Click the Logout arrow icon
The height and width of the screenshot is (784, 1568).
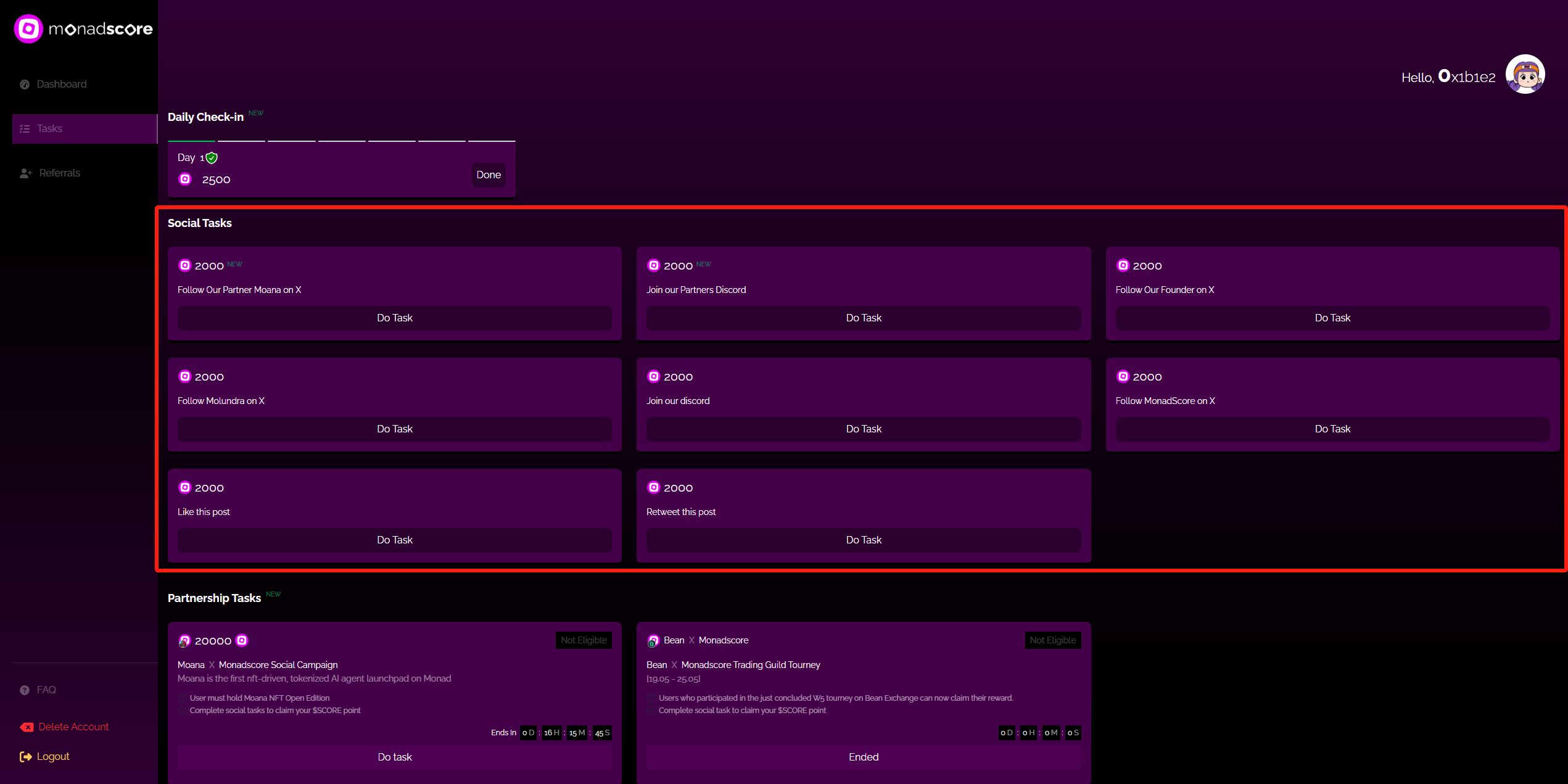pyautogui.click(x=25, y=757)
